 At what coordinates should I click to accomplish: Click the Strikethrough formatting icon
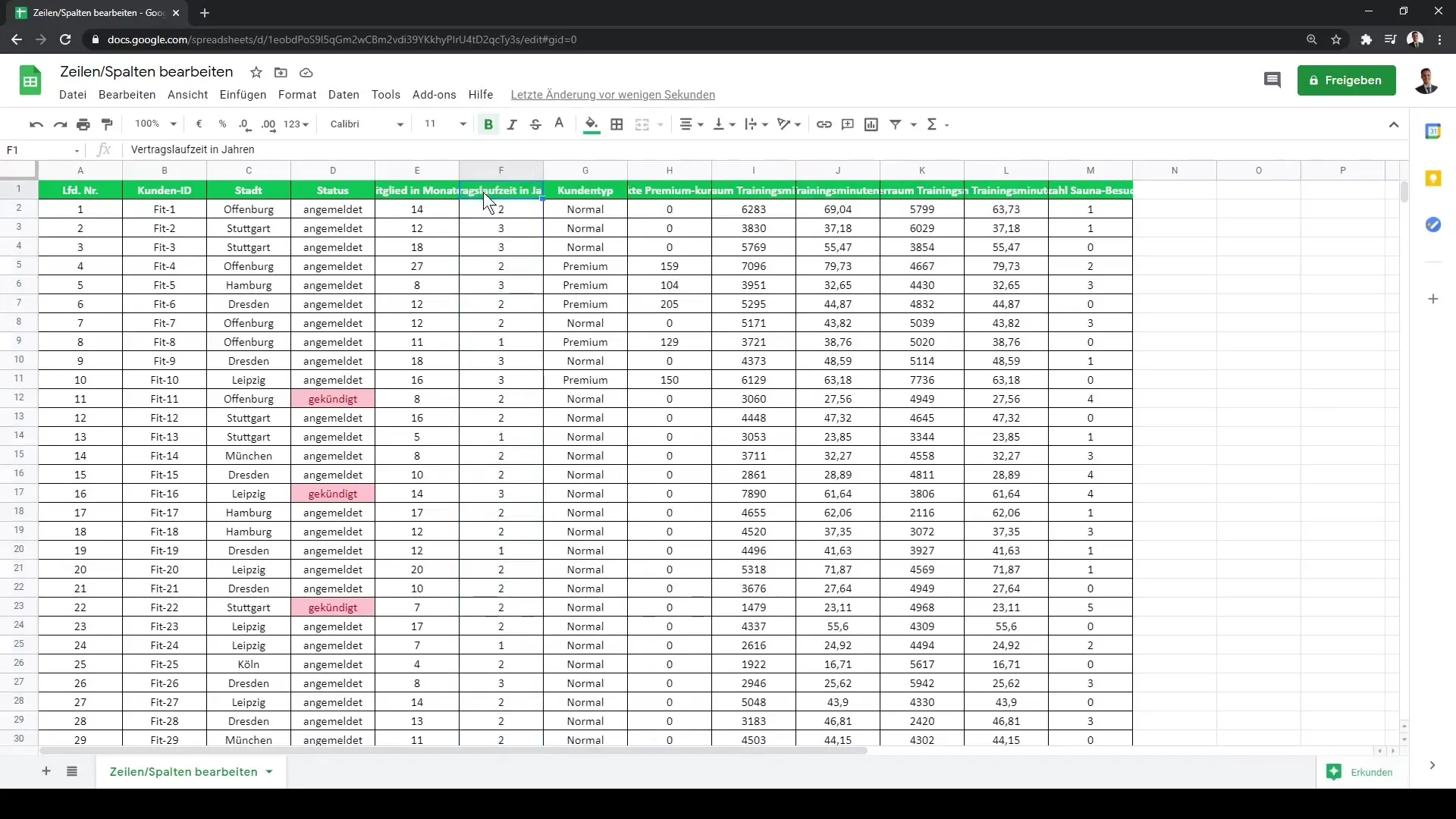coord(535,124)
